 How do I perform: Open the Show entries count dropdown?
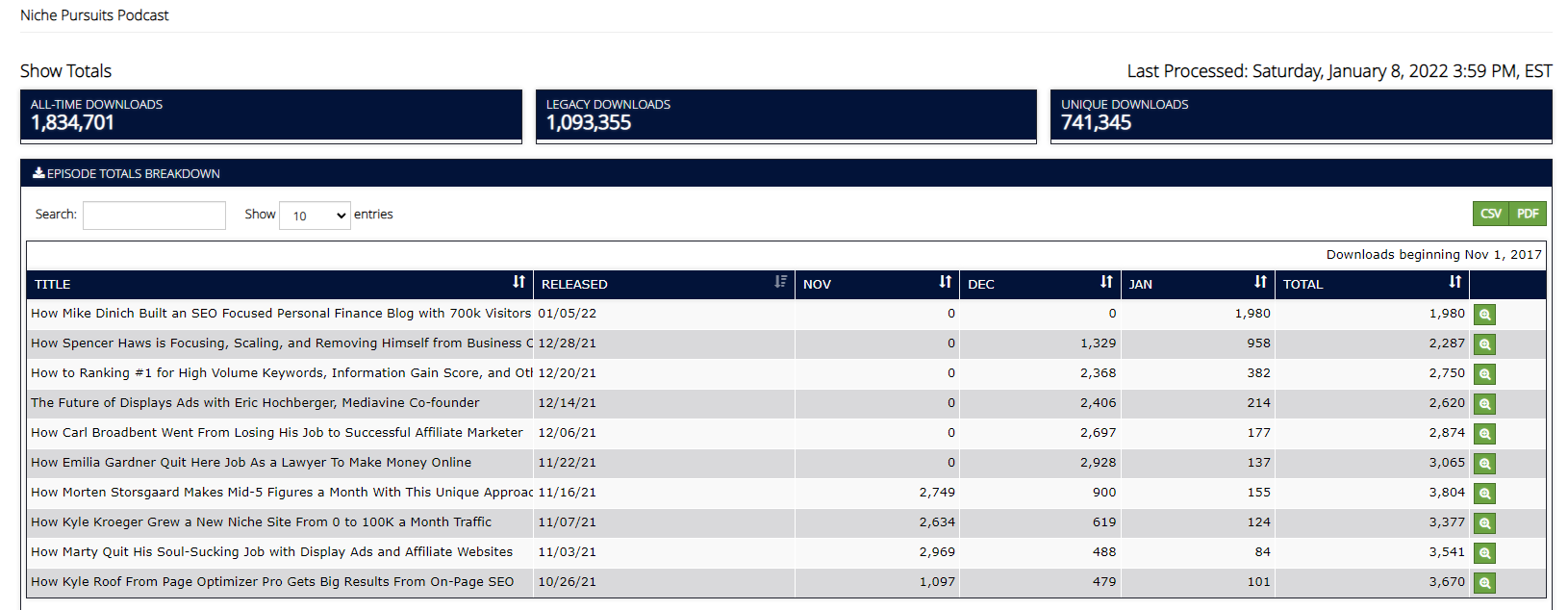tap(315, 216)
